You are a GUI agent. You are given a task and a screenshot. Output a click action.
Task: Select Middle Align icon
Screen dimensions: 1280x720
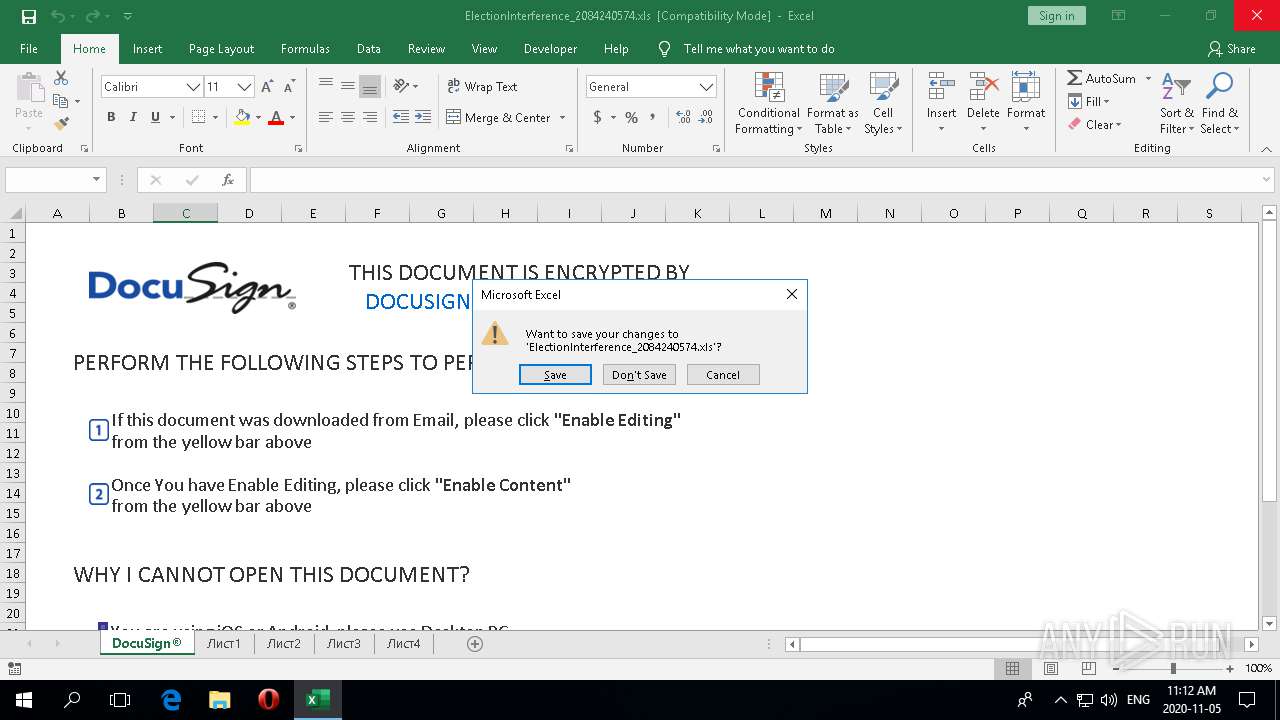click(x=348, y=87)
